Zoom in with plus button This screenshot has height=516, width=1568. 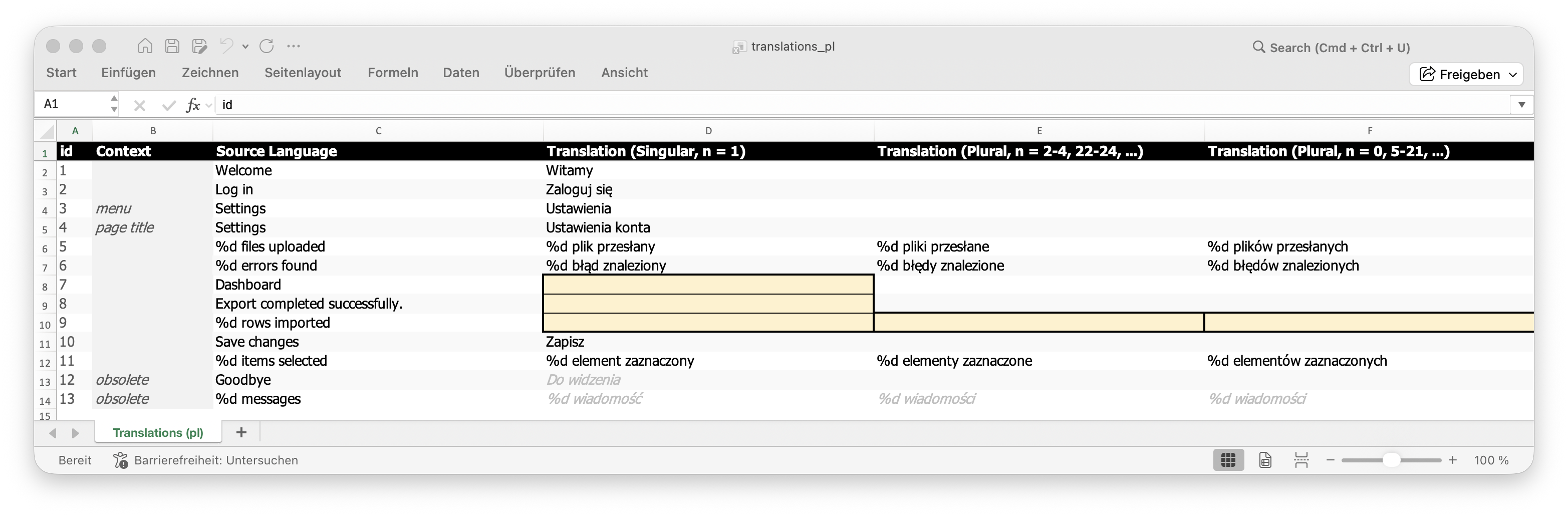tap(1453, 460)
